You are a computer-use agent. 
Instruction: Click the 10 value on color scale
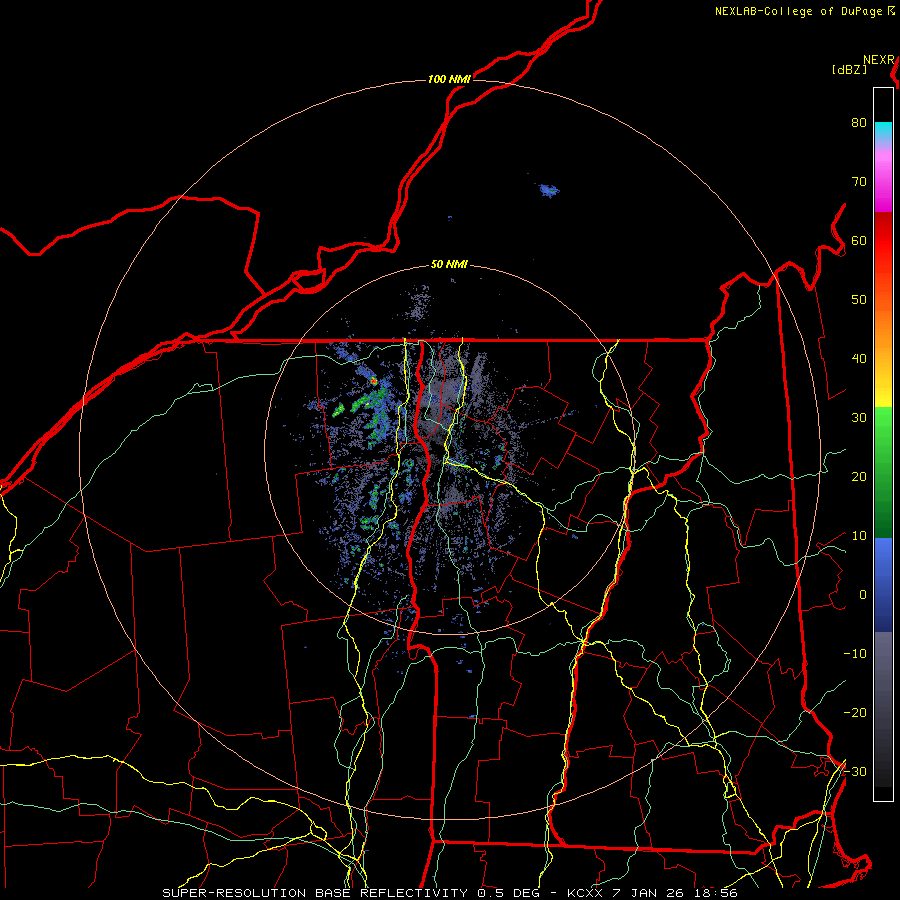click(859, 536)
